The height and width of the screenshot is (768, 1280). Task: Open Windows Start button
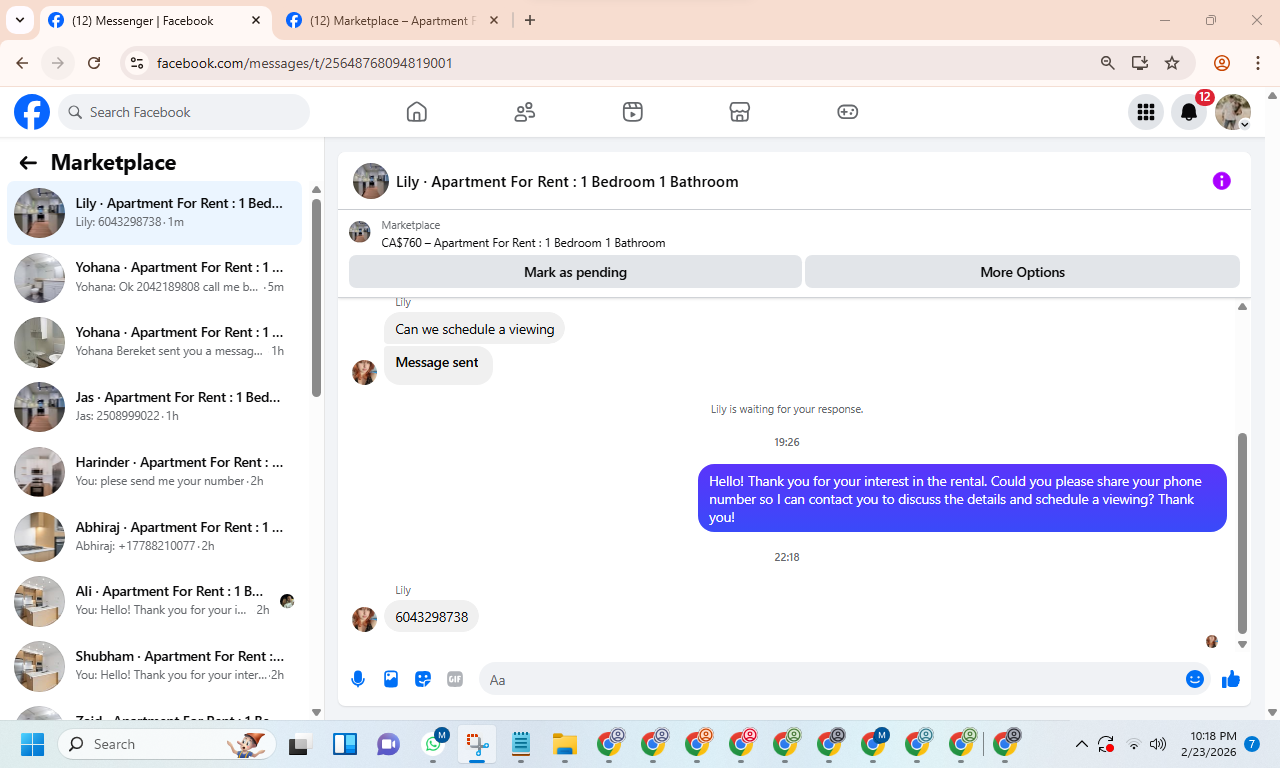[x=32, y=744]
